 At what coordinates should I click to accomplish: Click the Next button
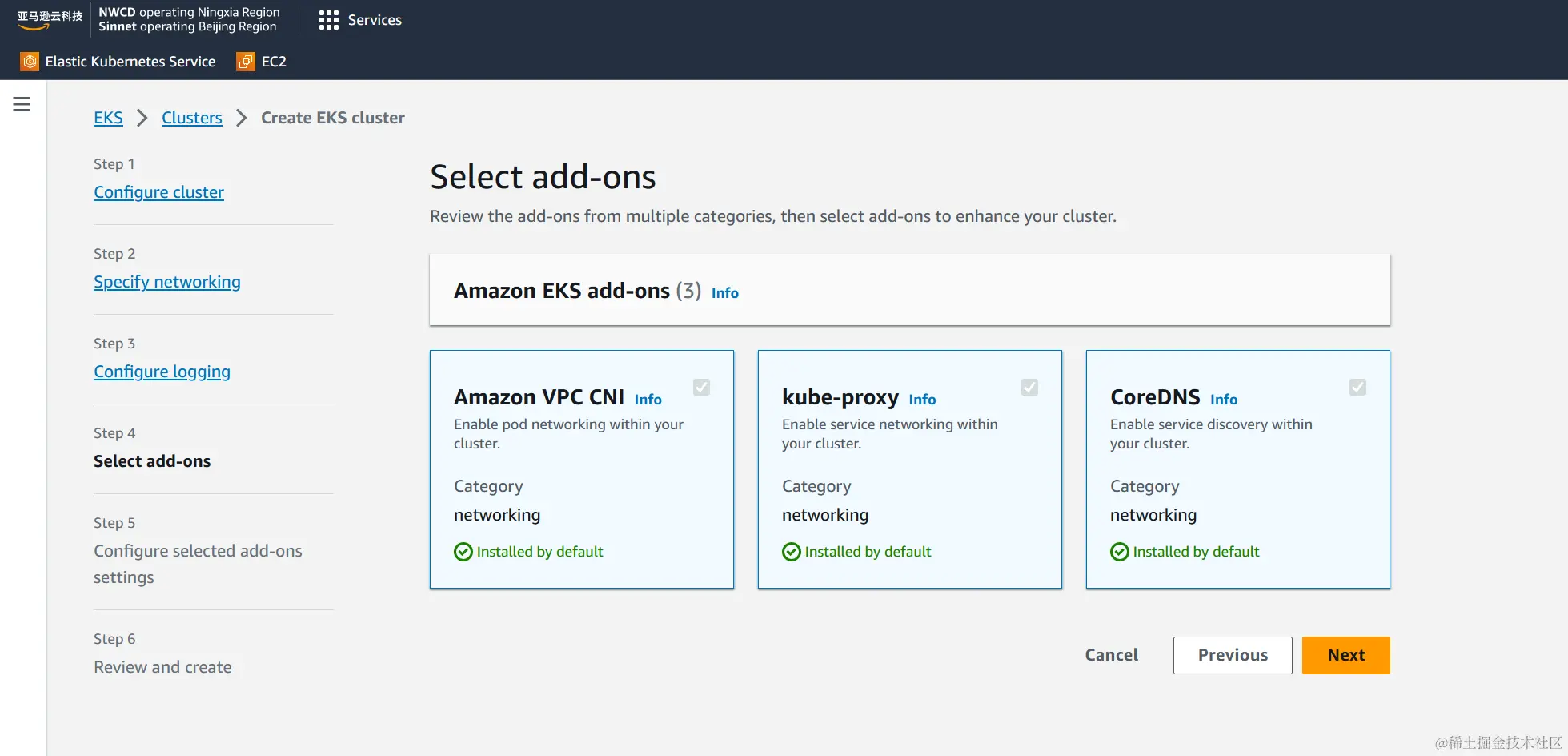[x=1345, y=655]
